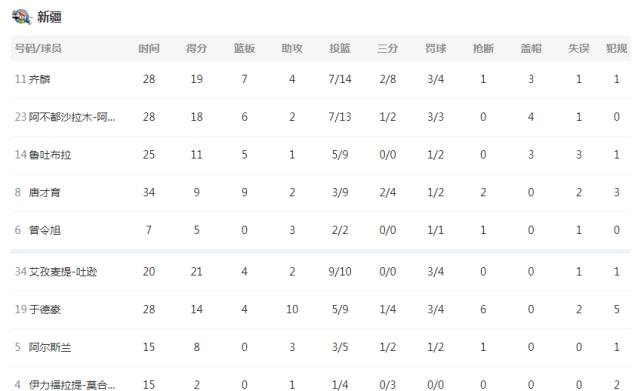
Task: Click the 罚球 column header
Action: pyautogui.click(x=435, y=48)
